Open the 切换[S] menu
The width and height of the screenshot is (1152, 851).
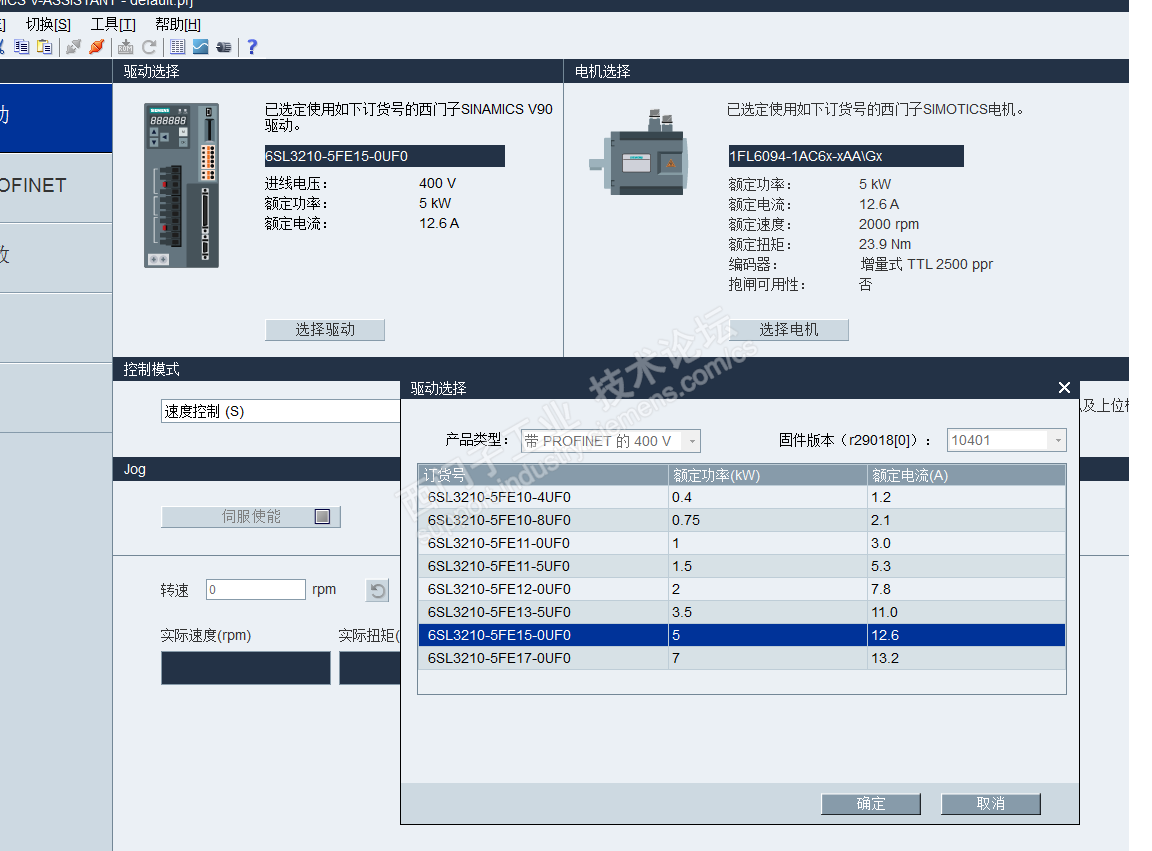[48, 24]
